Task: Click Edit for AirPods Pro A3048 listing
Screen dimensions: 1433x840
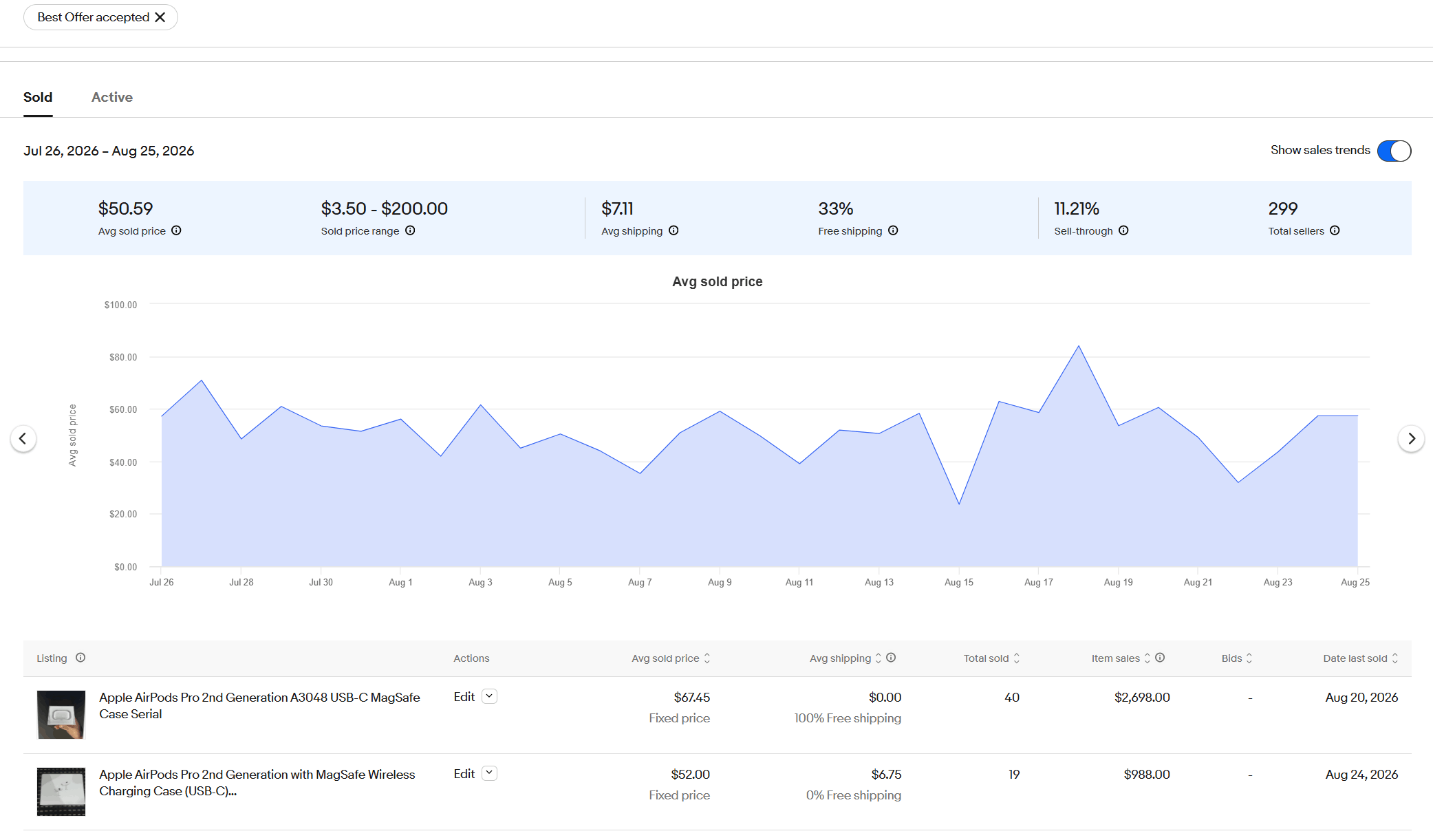Action: [464, 697]
